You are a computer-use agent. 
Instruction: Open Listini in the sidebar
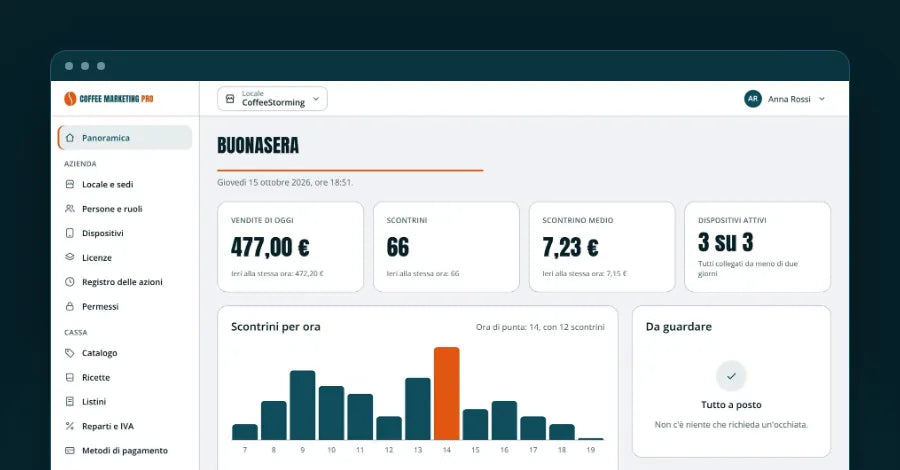coord(125,402)
